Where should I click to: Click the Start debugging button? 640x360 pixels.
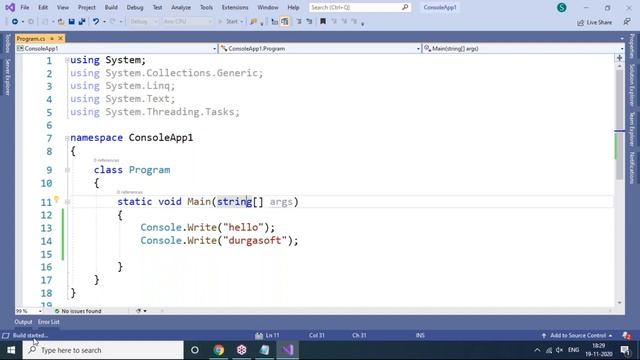(x=231, y=22)
